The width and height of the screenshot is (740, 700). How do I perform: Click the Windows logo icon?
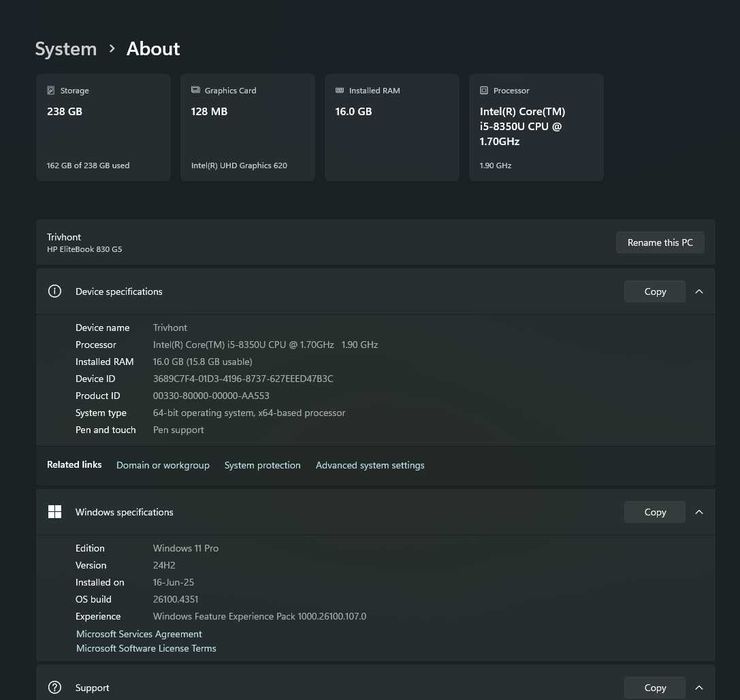[x=55, y=512]
